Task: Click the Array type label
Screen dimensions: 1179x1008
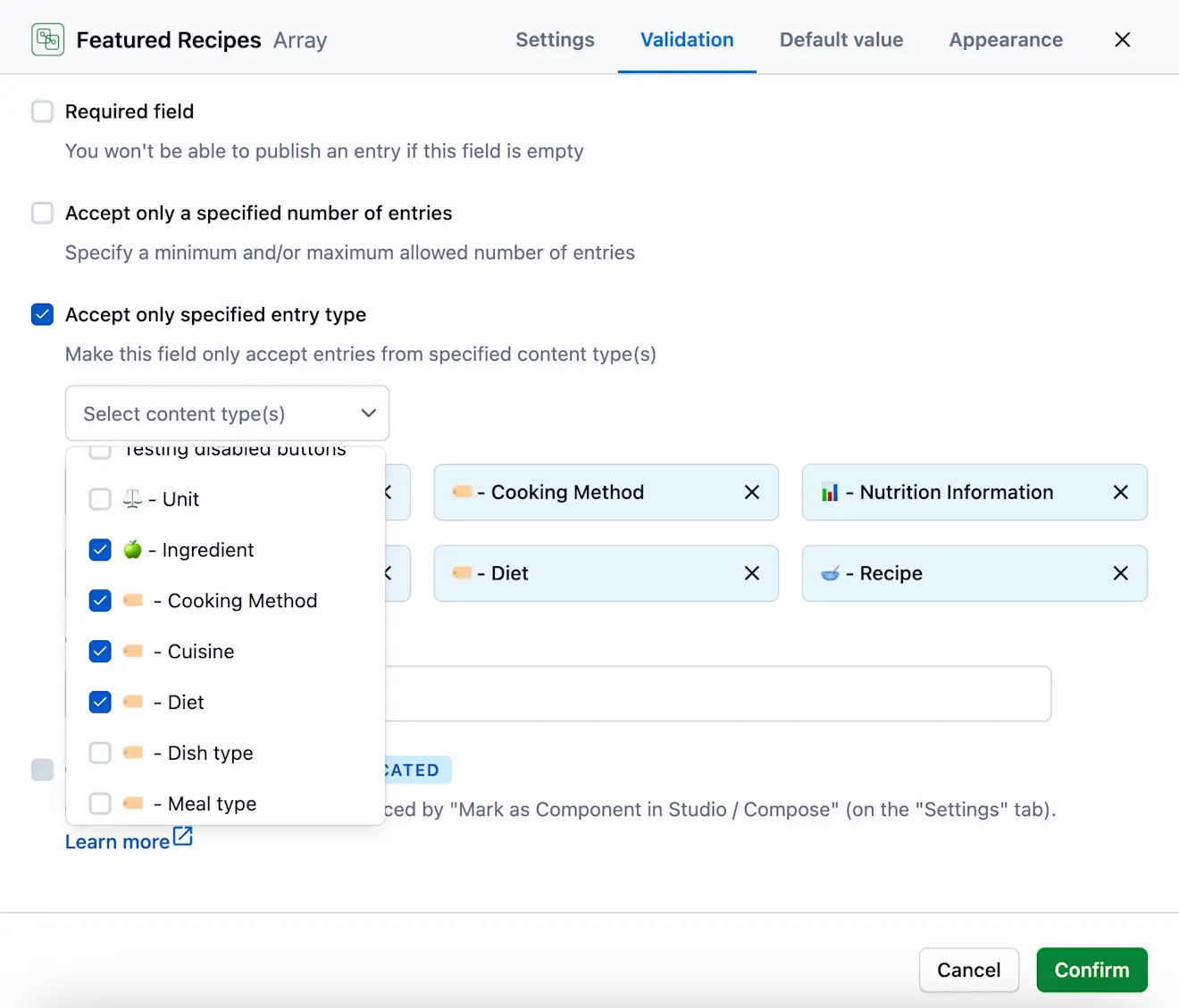Action: [300, 41]
